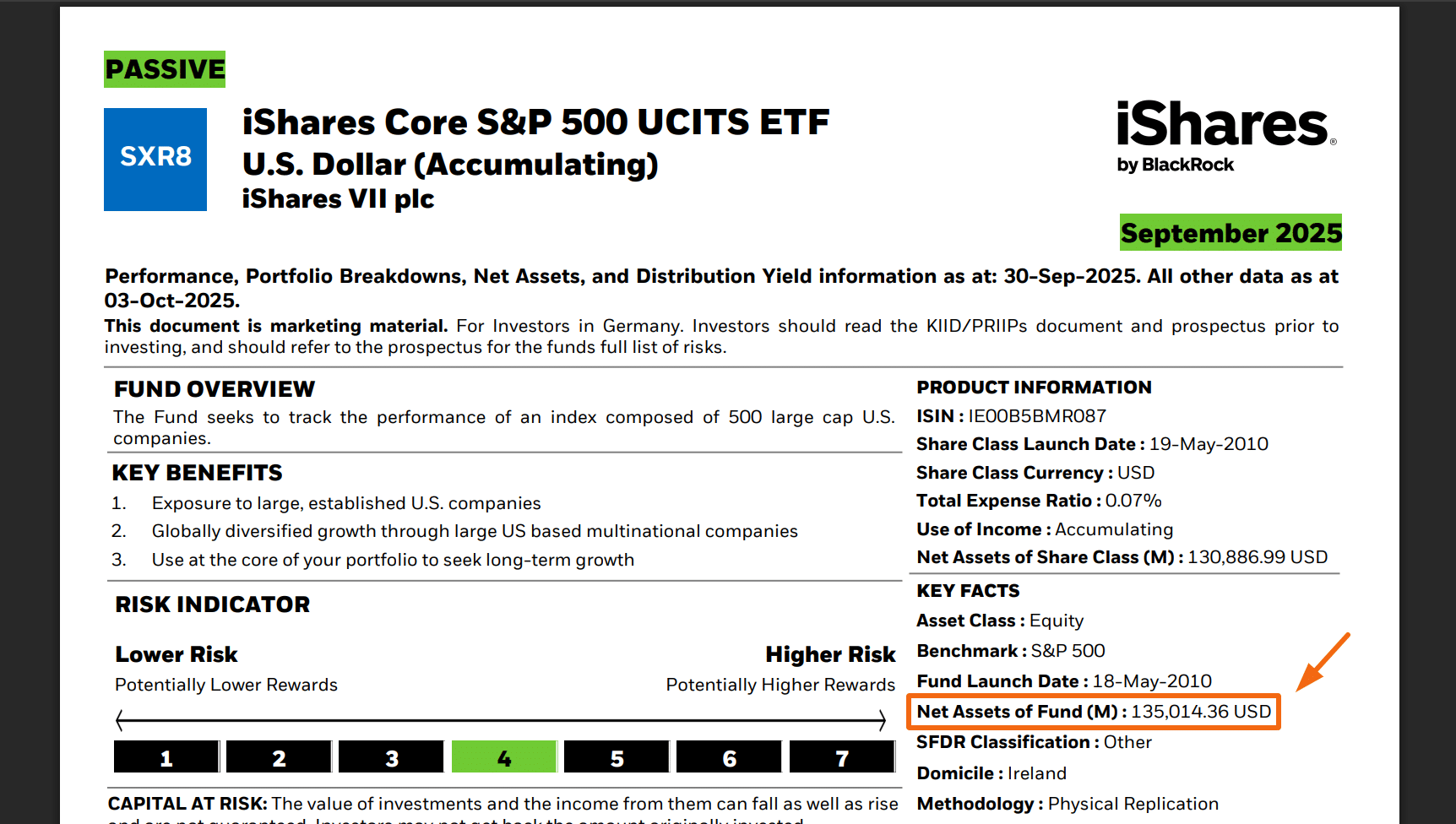Click the FUND OVERVIEW heading
Image resolution: width=1456 pixels, height=824 pixels.
[x=215, y=389]
